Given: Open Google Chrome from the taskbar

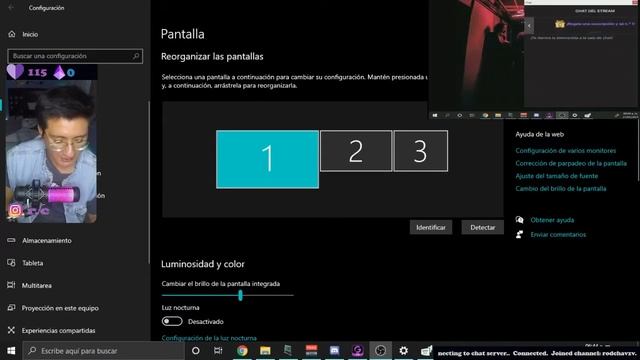Looking at the screenshot, I should 242,351.
